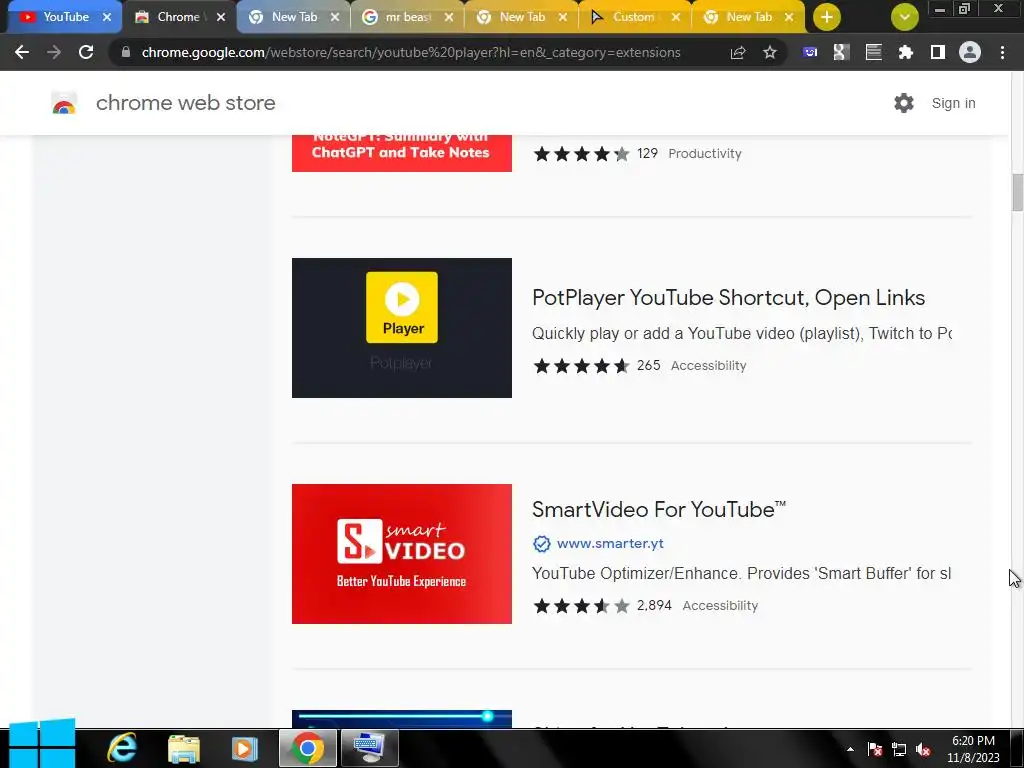Screen dimensions: 1024x768
Task: Open a new tab with plus button
Action: coord(827,17)
